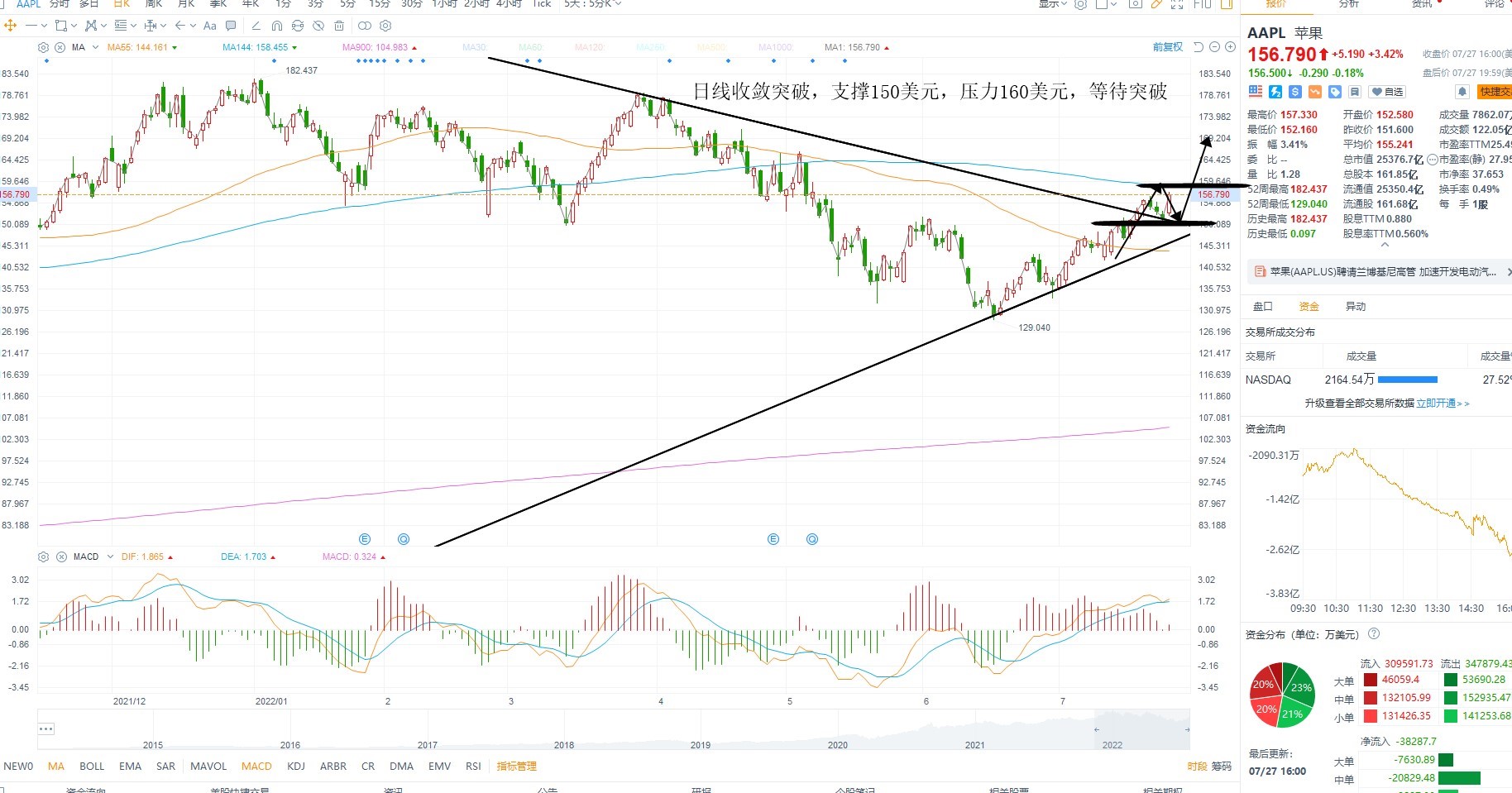Click the 2022 timeline range slider
1512x793 pixels.
[x=1141, y=729]
